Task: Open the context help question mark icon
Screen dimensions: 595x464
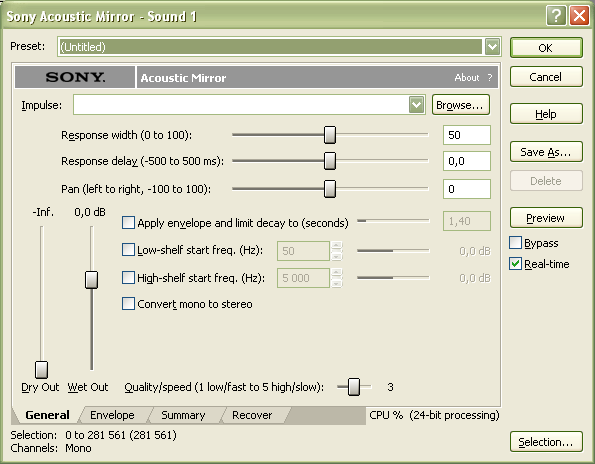Action: point(556,16)
